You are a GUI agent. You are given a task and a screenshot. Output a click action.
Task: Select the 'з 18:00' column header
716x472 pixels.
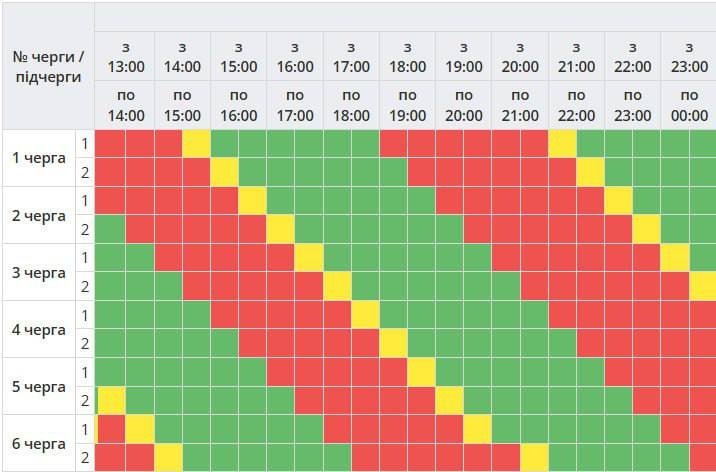tap(407, 57)
